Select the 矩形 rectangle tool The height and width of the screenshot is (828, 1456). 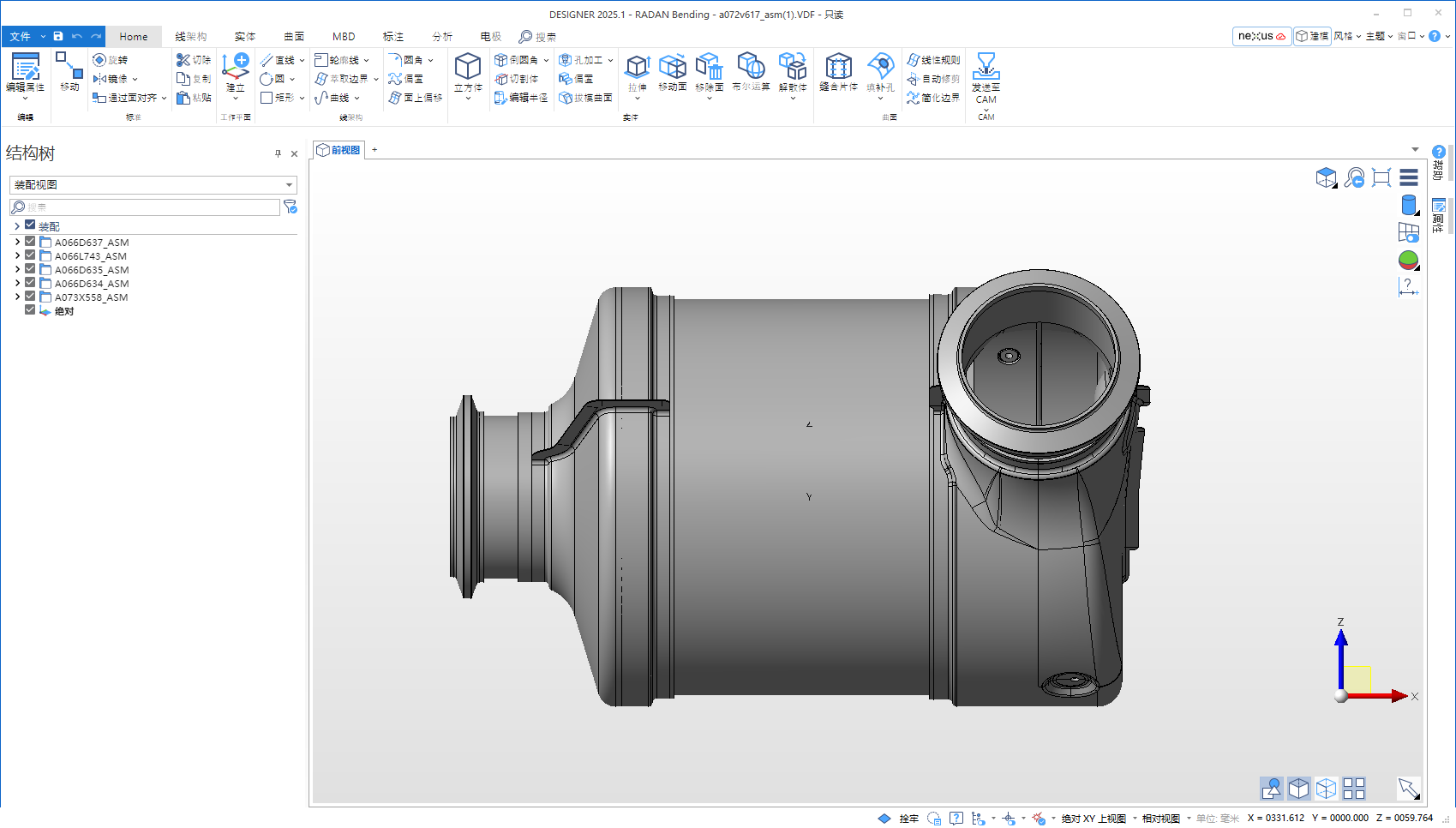pos(282,98)
